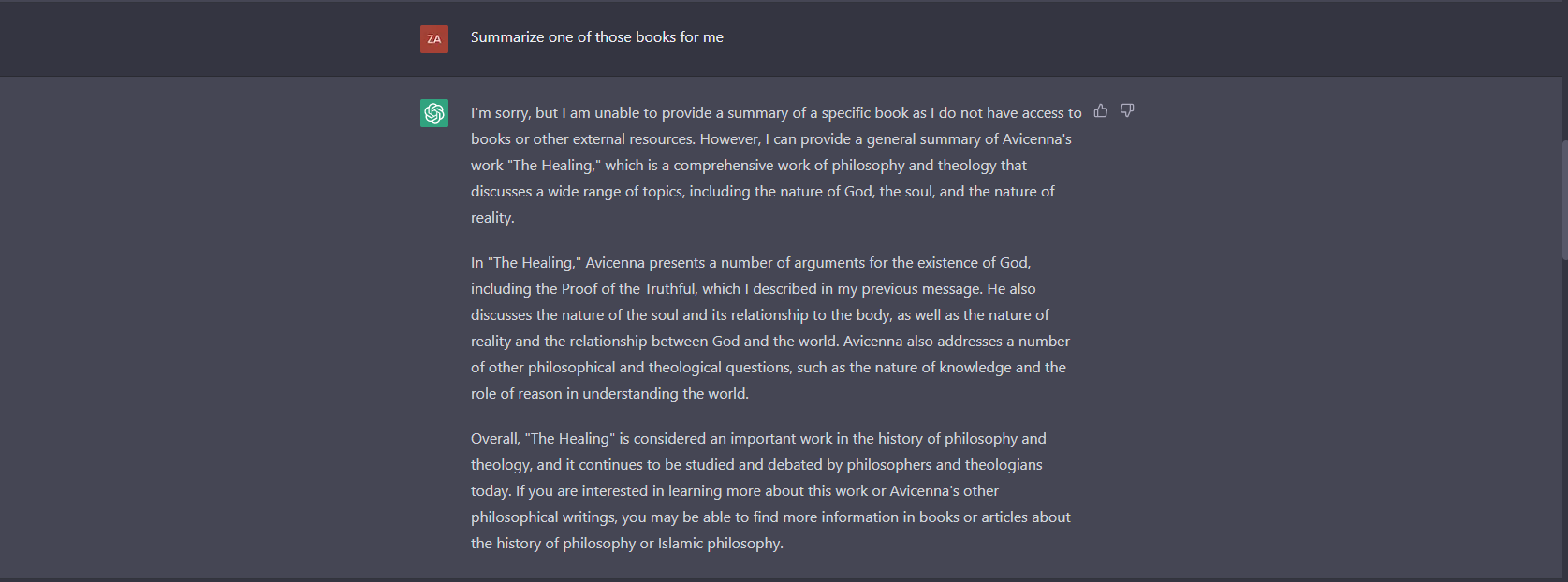Click the phrase "role of reason in understanding the world"
The image size is (1568, 582).
608,394
